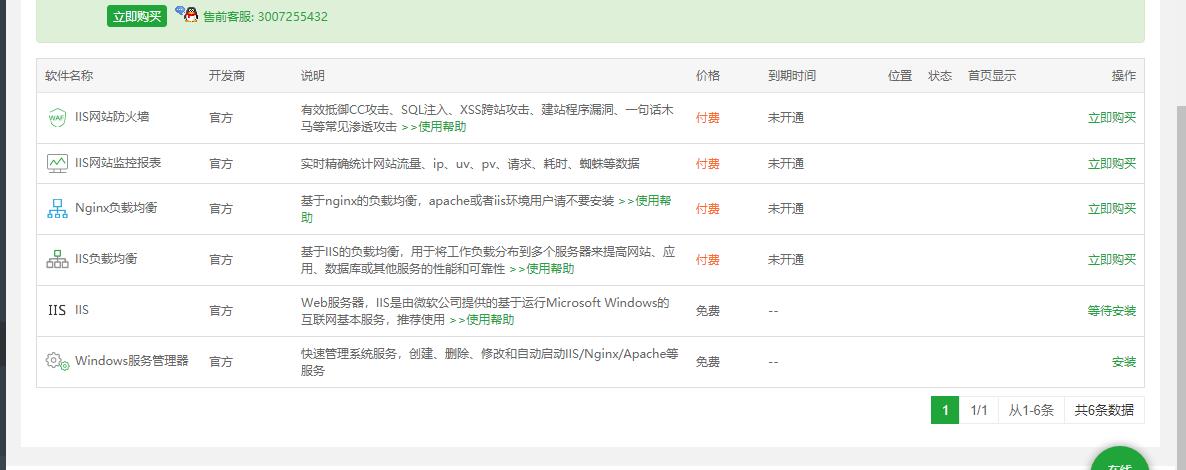The height and width of the screenshot is (470, 1186).
Task: Click the Nginx负载均衡 blue network icon
Action: (x=57, y=208)
